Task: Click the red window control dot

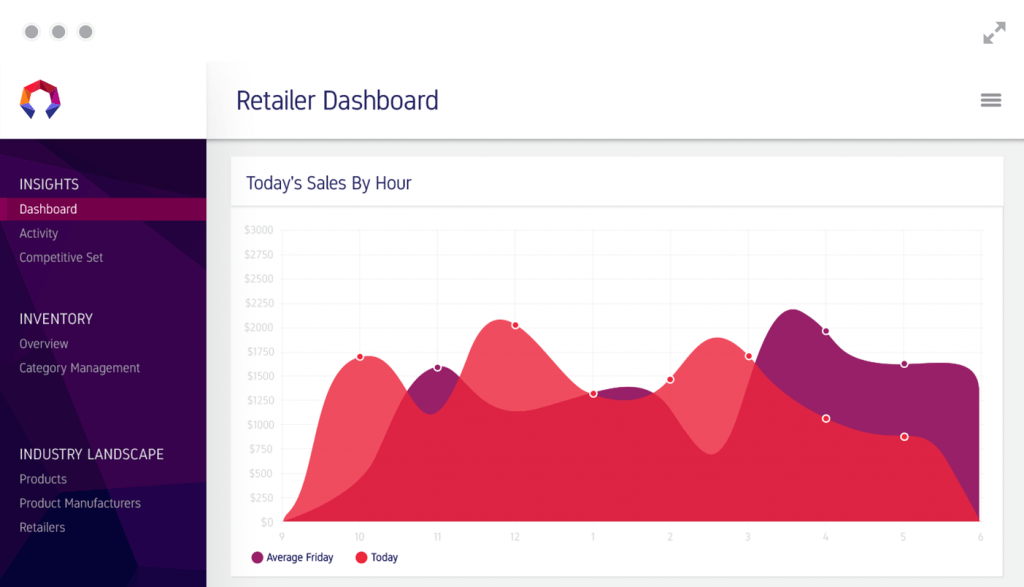Action: (32, 32)
